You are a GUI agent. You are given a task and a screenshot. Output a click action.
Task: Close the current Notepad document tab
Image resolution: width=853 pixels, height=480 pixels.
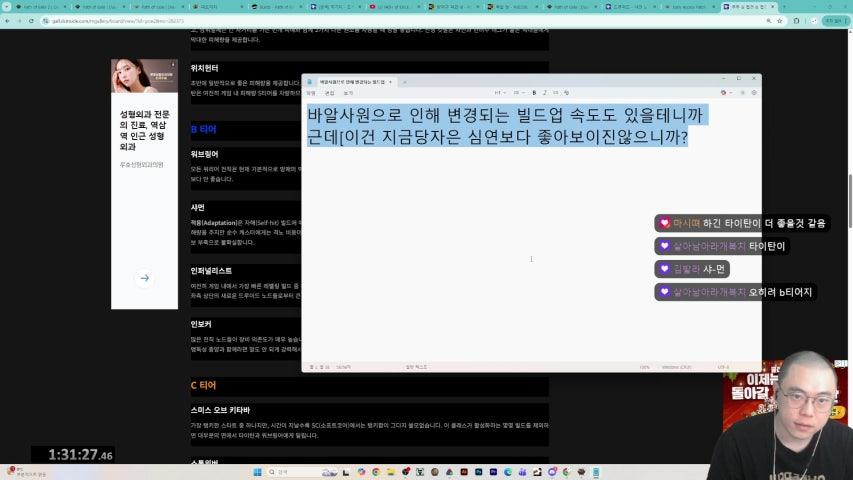point(390,82)
